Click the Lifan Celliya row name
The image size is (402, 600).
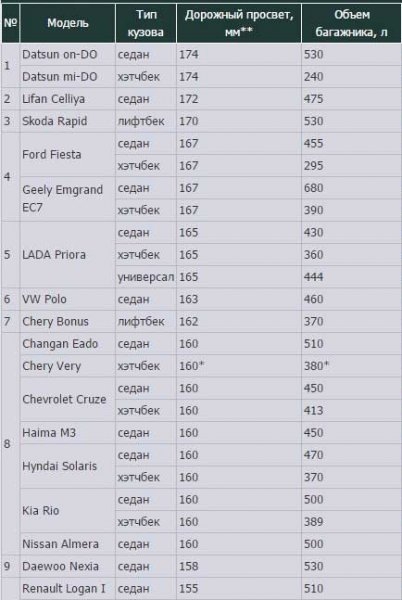click(54, 99)
